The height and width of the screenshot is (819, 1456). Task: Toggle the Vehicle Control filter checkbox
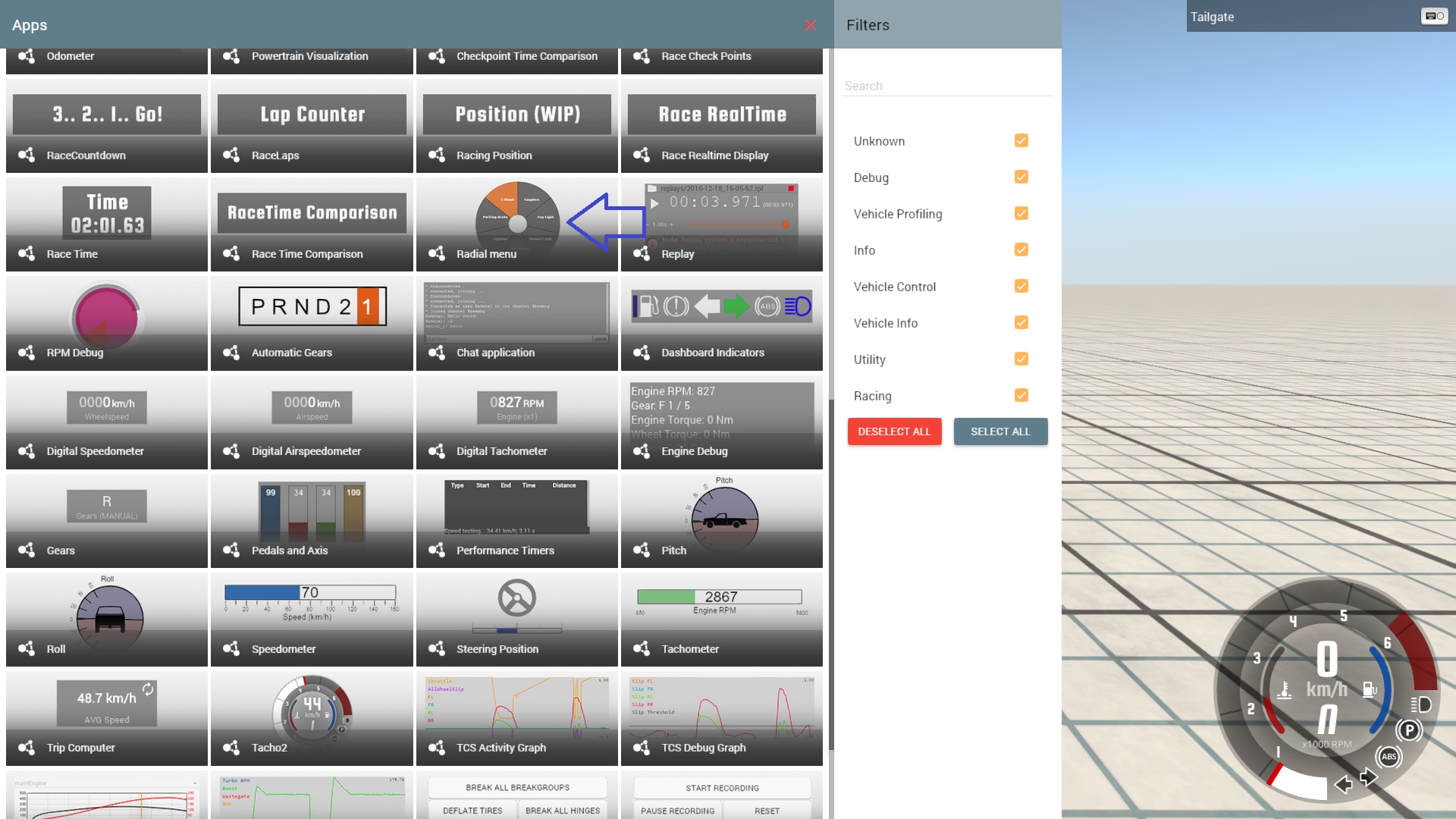coord(1021,286)
